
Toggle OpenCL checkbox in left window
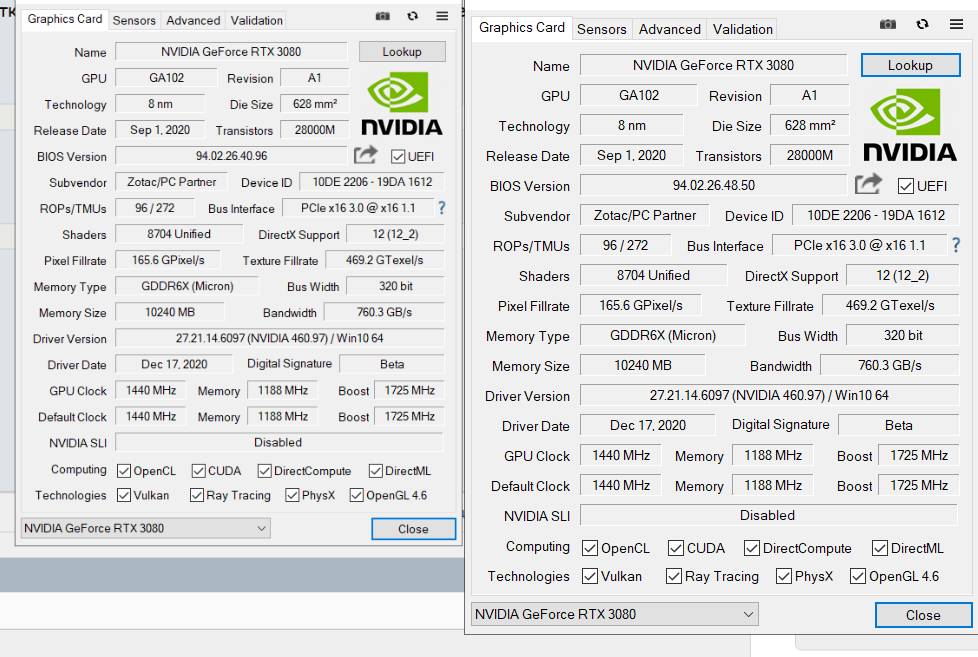click(123, 471)
